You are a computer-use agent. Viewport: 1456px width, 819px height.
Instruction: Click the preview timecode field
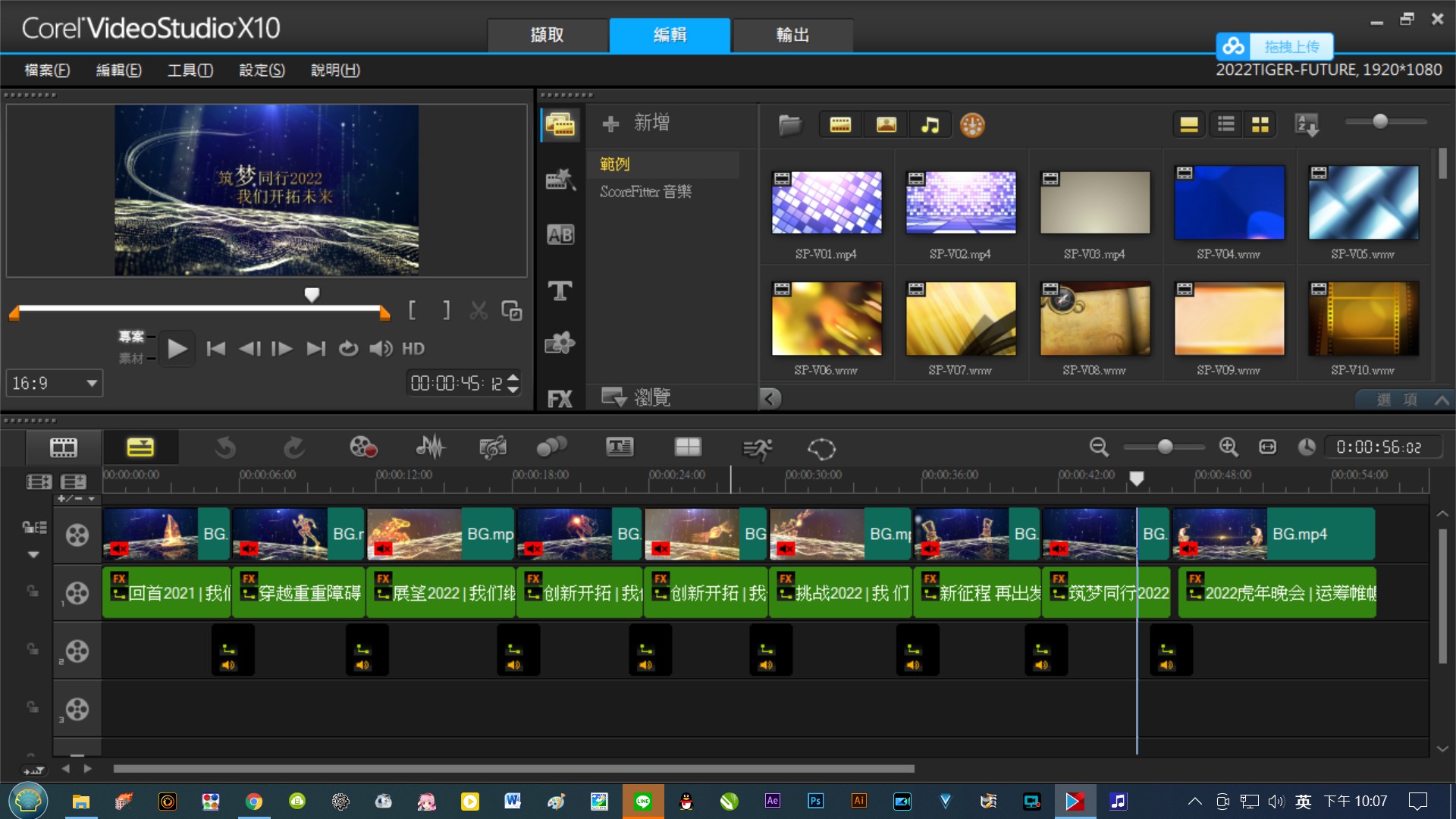[457, 383]
